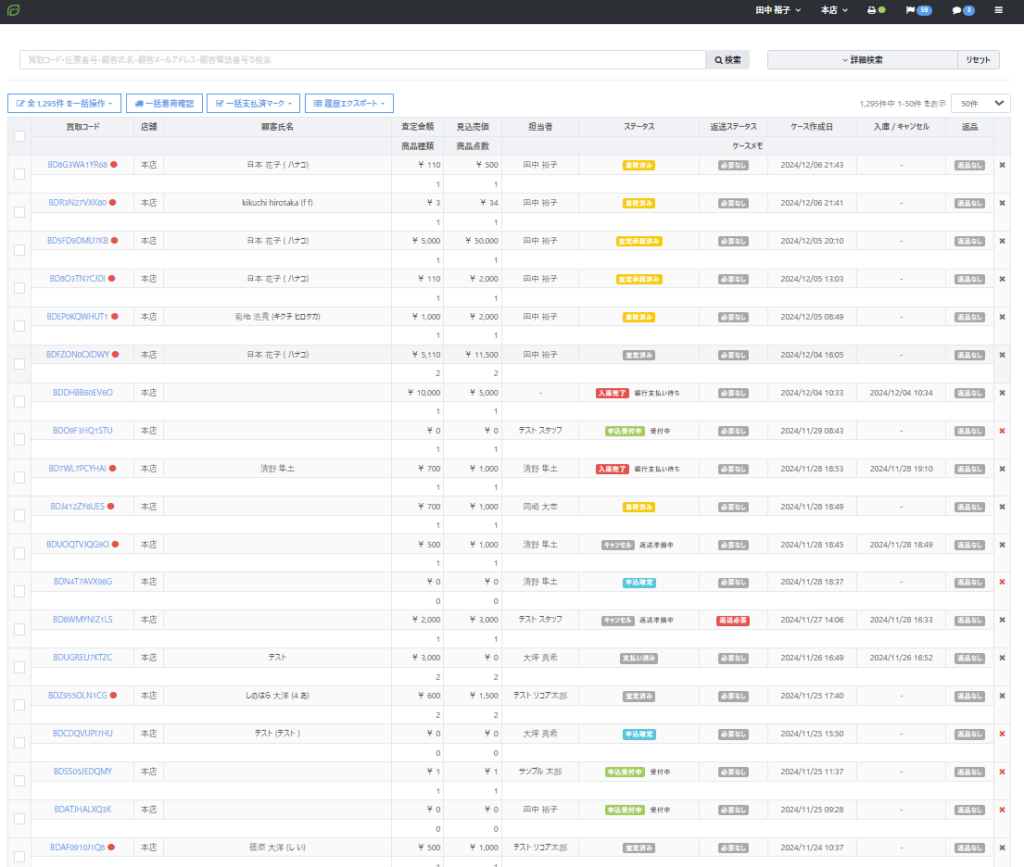Click red X icon for row BDN4T7AVX96G
This screenshot has height=867, width=1024.
(x=1002, y=582)
